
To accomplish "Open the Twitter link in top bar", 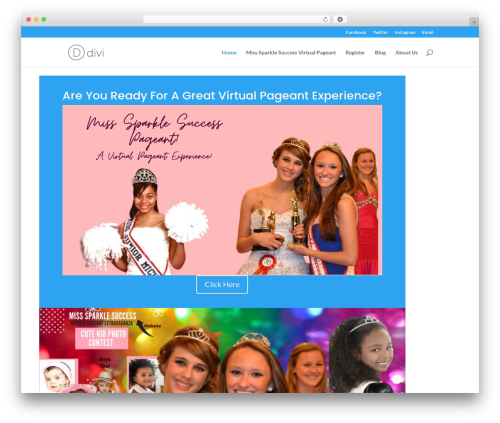I will click(x=380, y=32).
